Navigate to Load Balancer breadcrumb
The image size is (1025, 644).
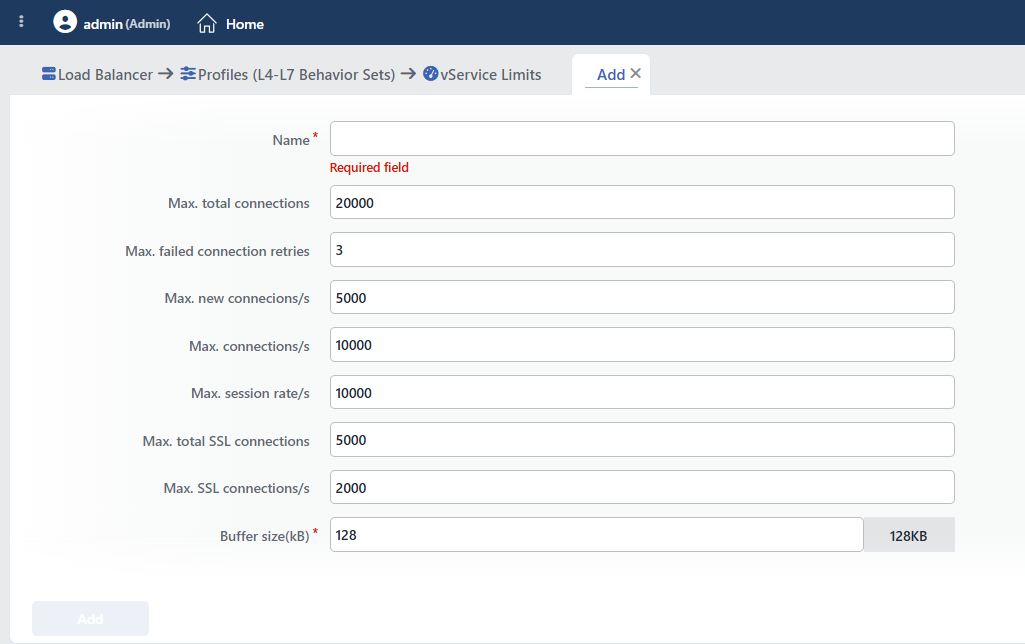tap(105, 75)
